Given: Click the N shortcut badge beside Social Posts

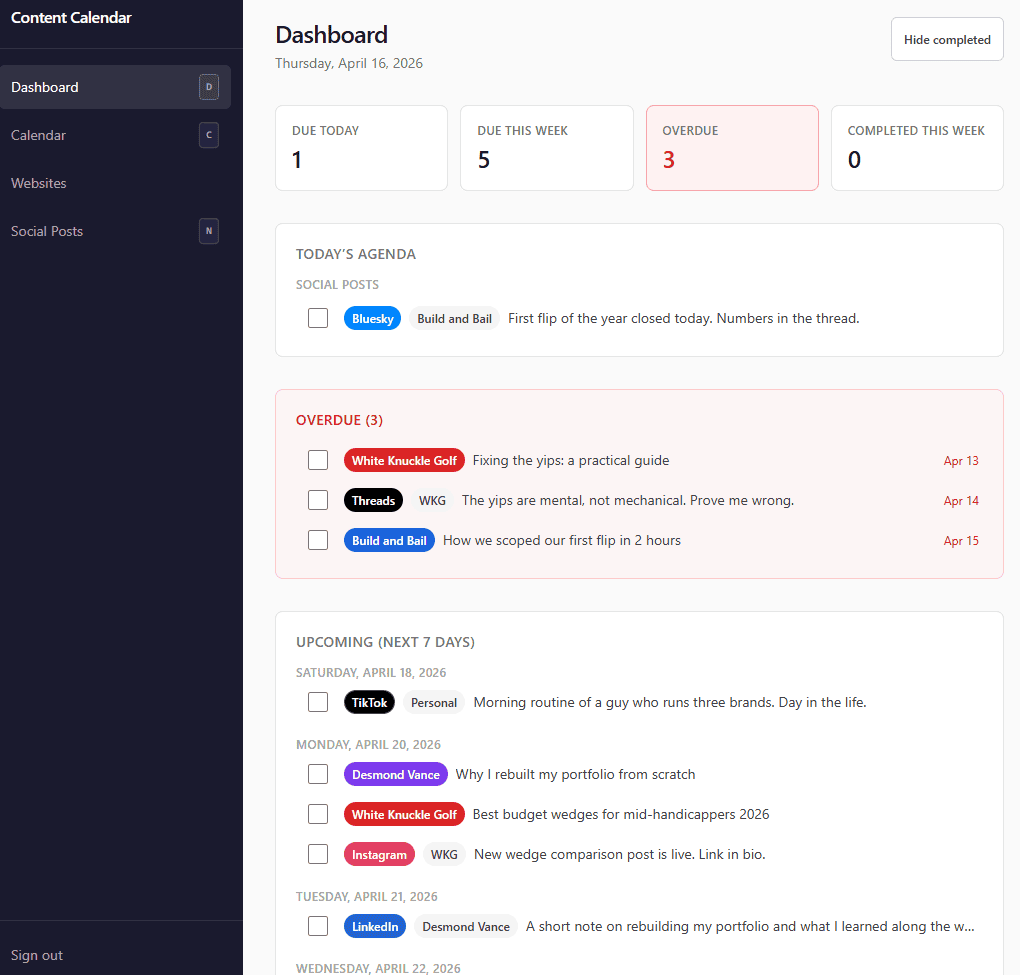Looking at the screenshot, I should (209, 231).
